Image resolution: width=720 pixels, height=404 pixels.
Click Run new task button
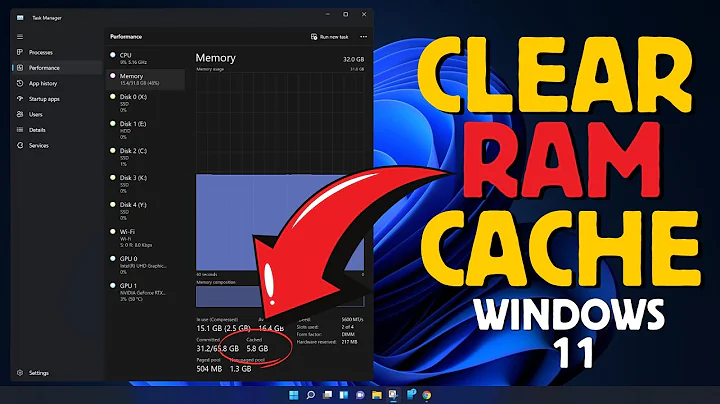click(330, 37)
